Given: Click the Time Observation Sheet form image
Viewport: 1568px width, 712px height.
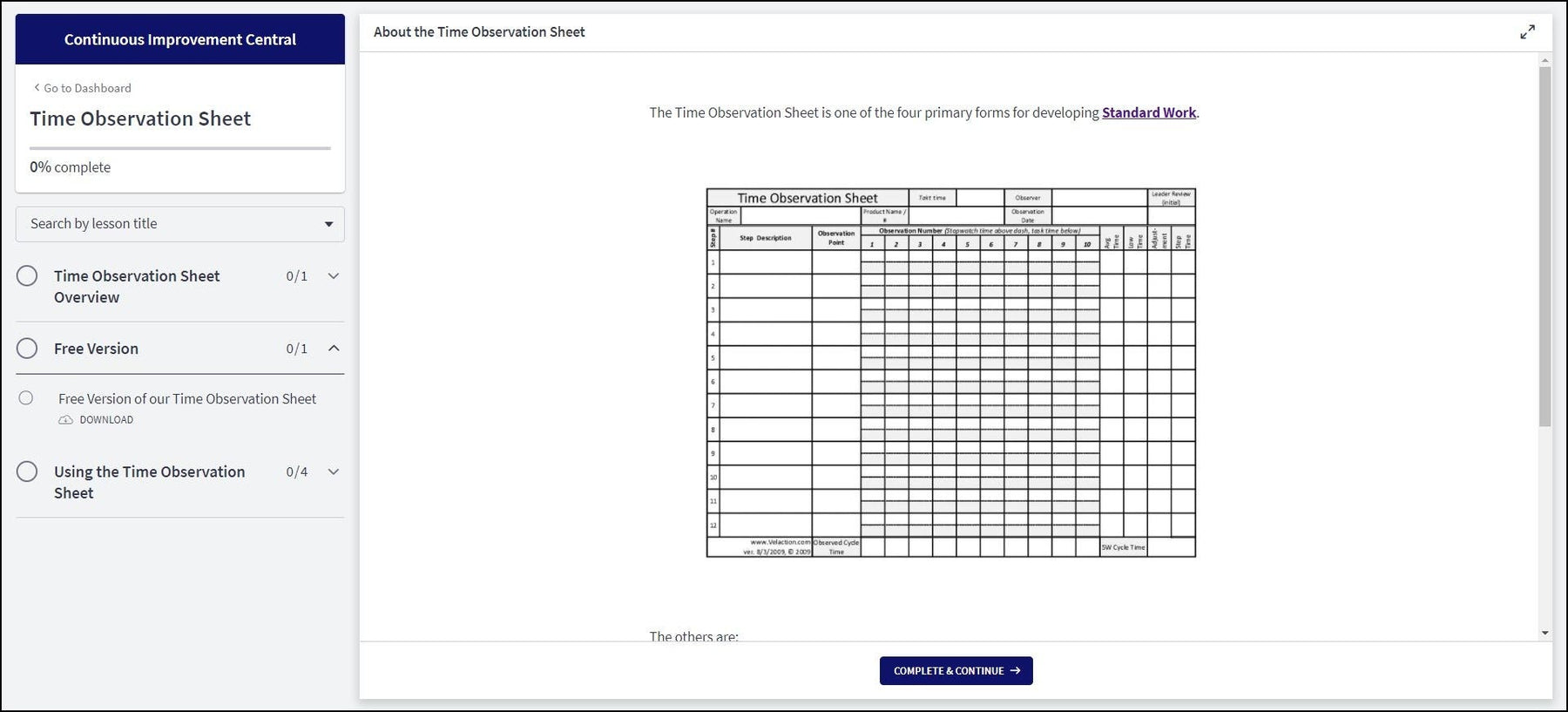Looking at the screenshot, I should point(950,372).
